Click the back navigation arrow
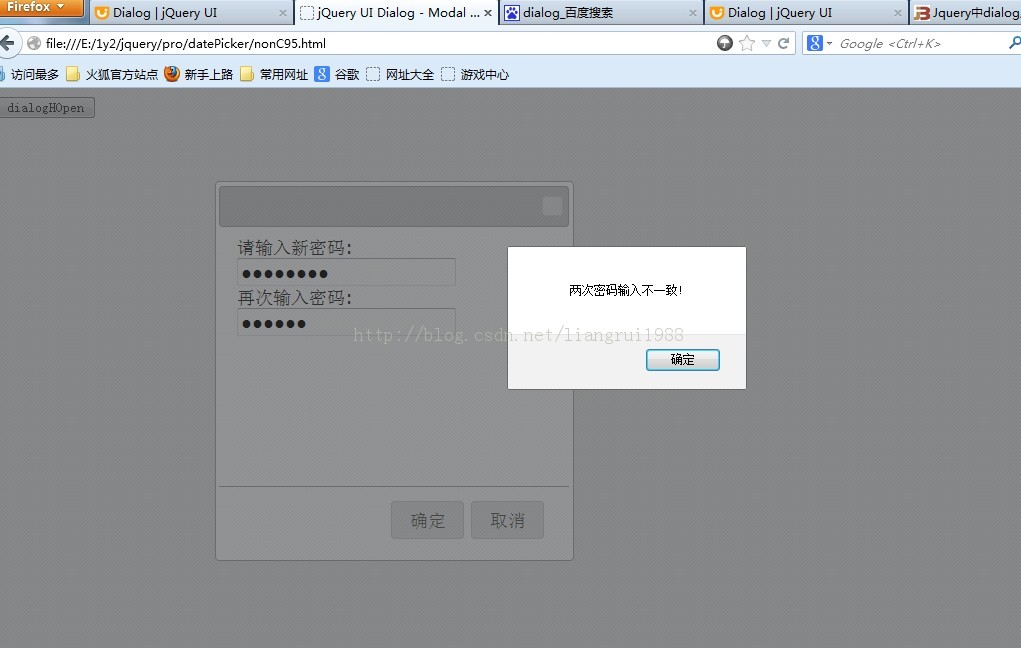The height and width of the screenshot is (648, 1021). coord(12,43)
